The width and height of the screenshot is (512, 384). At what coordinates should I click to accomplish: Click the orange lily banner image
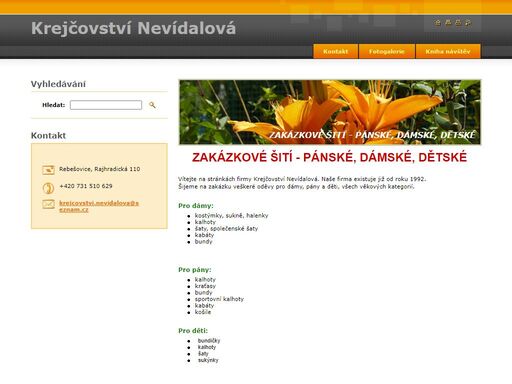(330, 112)
